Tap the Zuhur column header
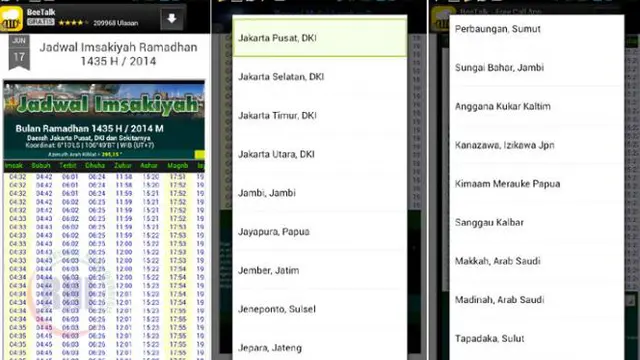The image size is (640, 360). click(123, 166)
